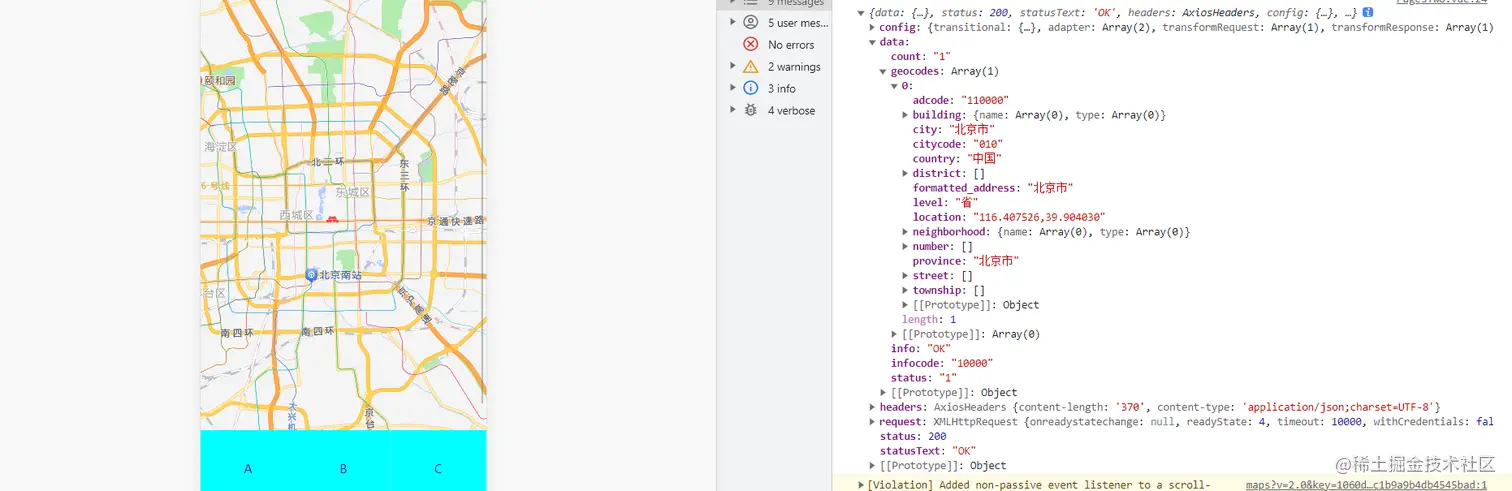This screenshot has width=1512, height=491.
Task: Click the status: 200 line
Action: pyautogui.click(x=913, y=437)
